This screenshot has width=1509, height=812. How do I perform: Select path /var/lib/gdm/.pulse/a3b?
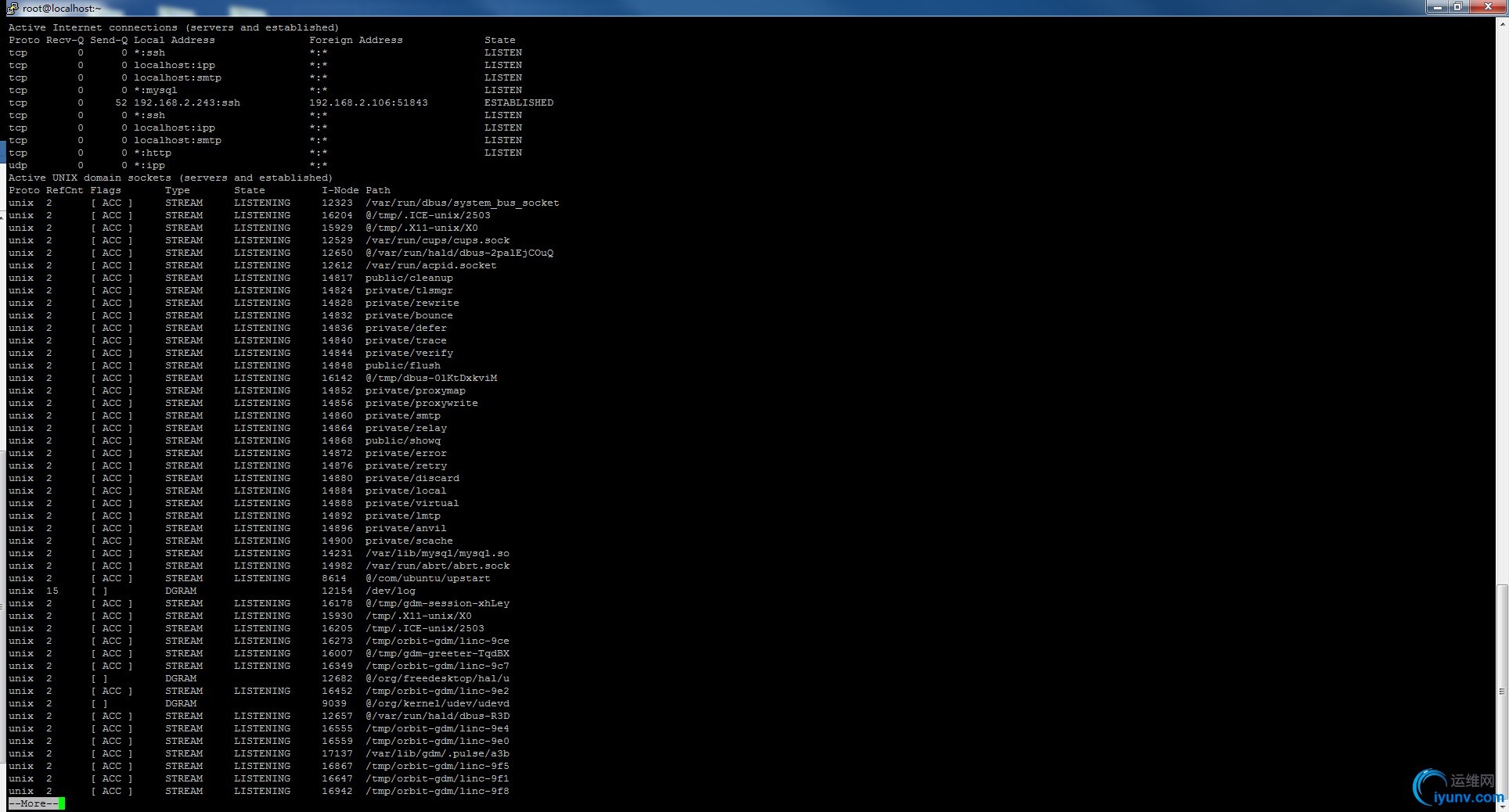click(438, 753)
